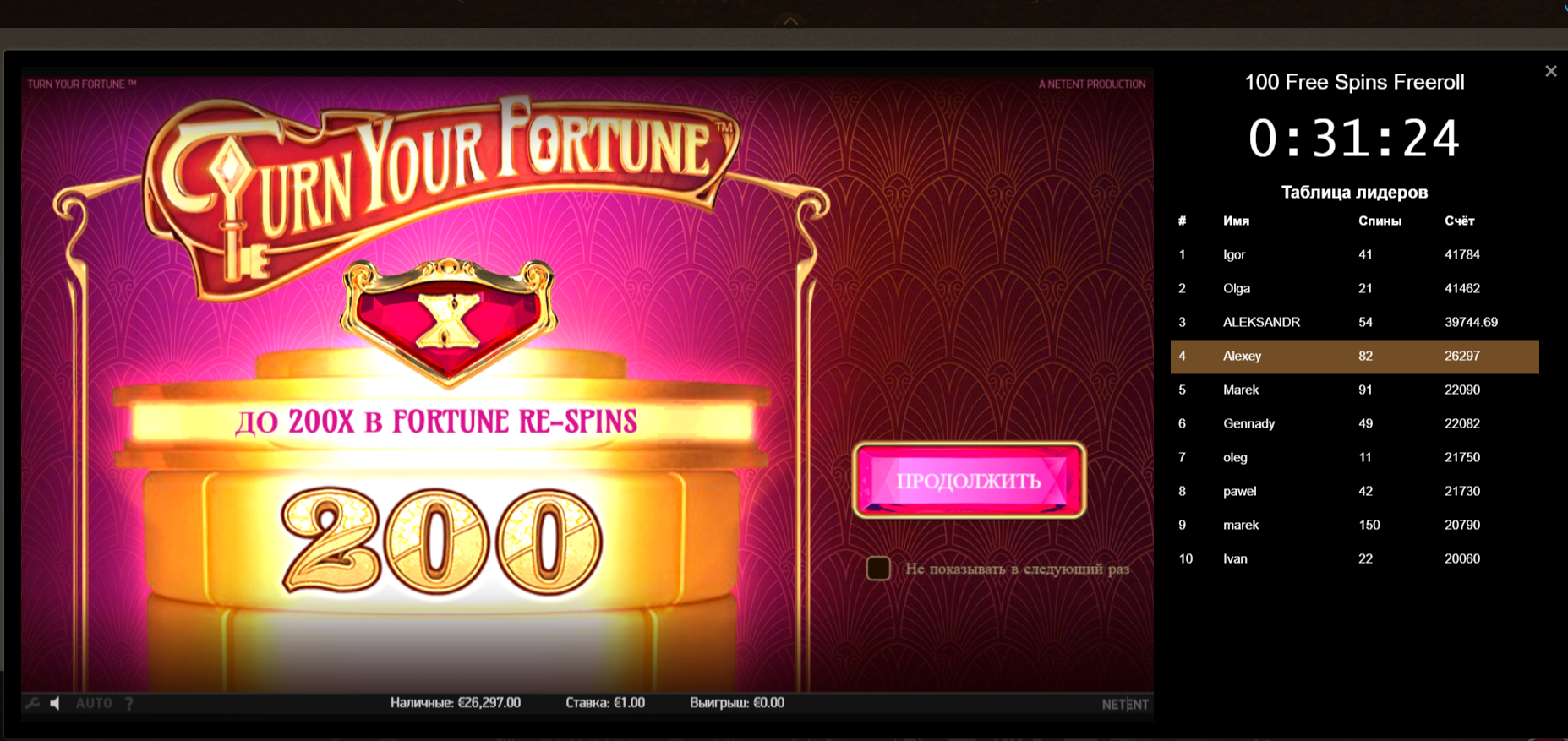Close the tournament overlay with X

point(1550,72)
